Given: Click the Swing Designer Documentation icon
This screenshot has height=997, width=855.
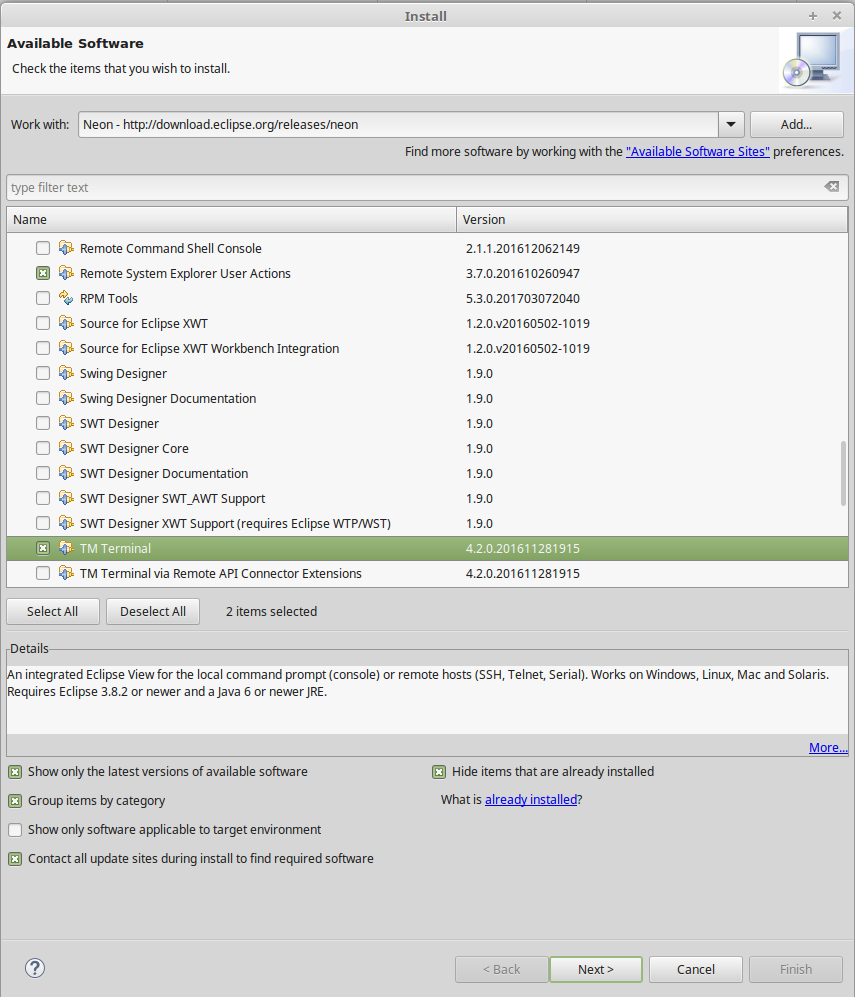Looking at the screenshot, I should pos(66,398).
